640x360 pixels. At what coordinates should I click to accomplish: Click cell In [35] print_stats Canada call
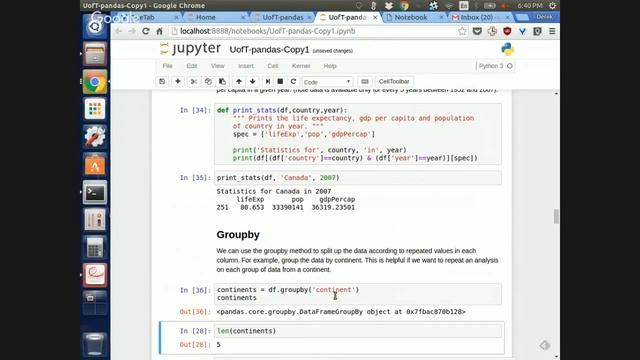click(x=358, y=178)
